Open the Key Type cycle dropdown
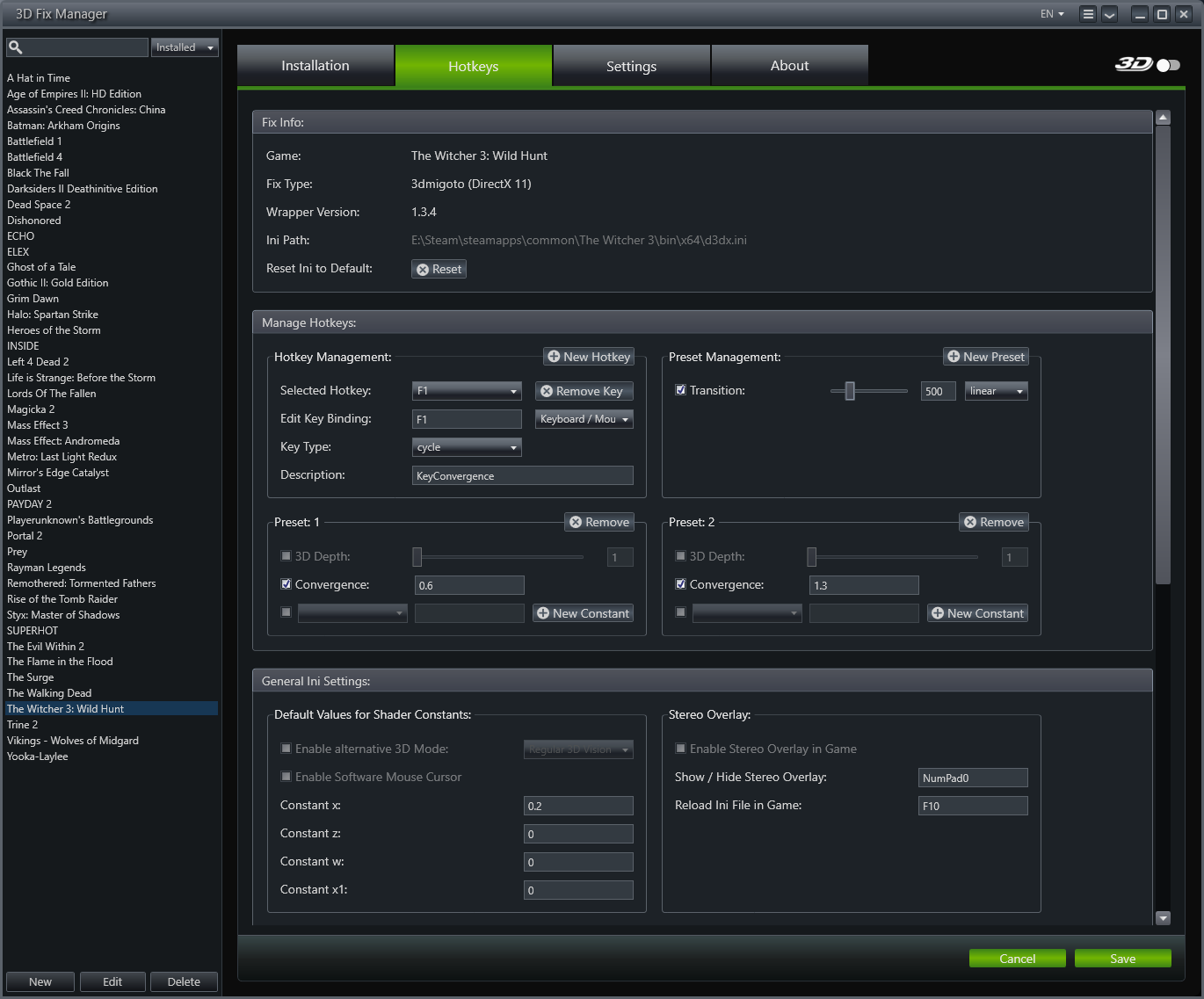Screen dimensions: 1204x999 tap(467, 447)
